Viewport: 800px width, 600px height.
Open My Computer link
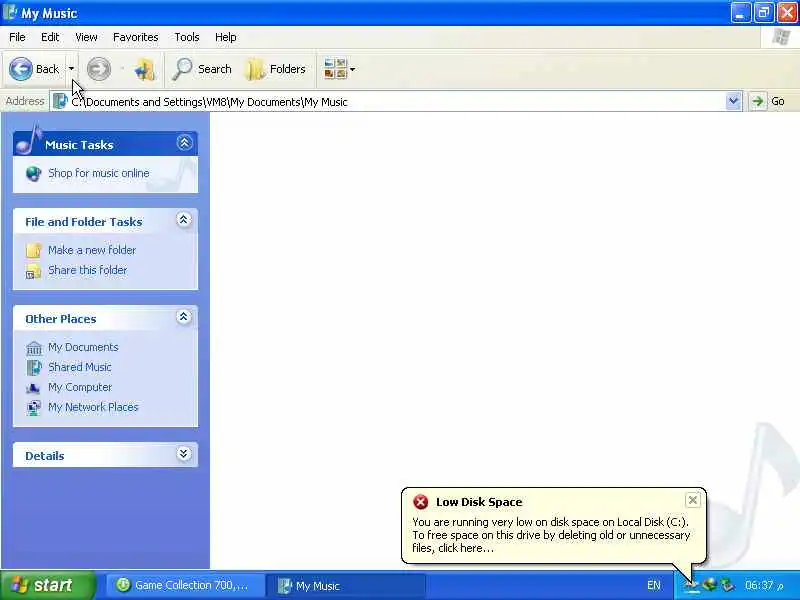pos(80,387)
